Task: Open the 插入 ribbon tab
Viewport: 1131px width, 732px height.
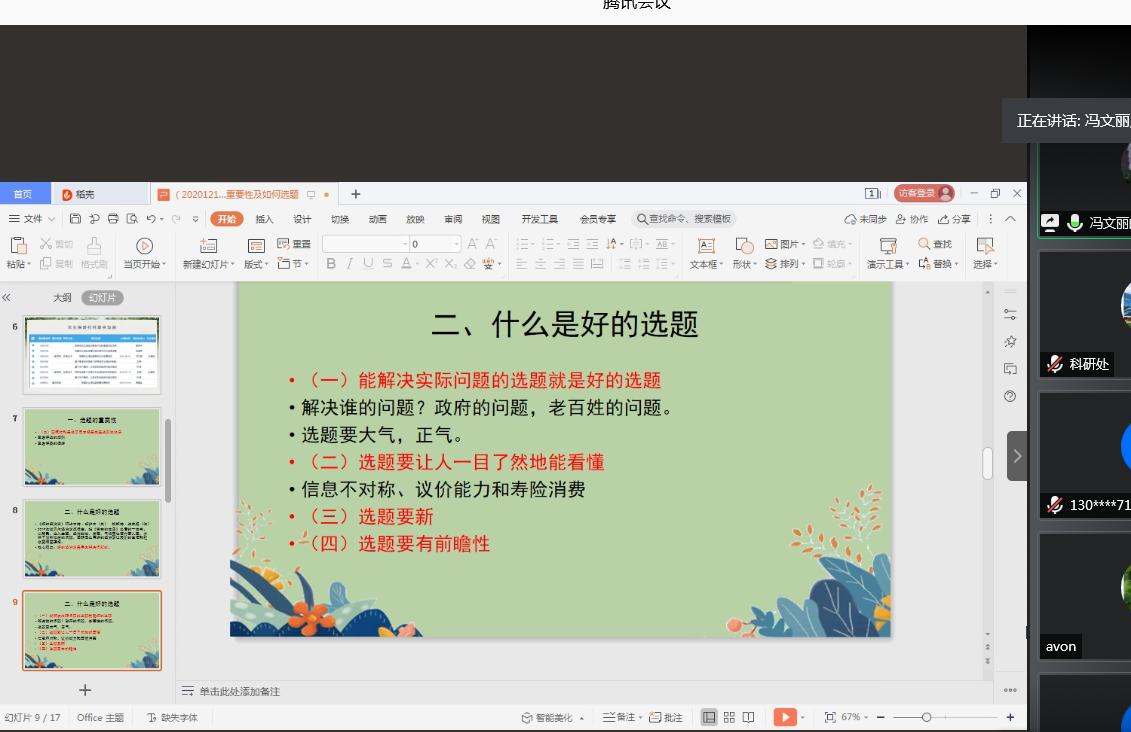Action: click(264, 219)
